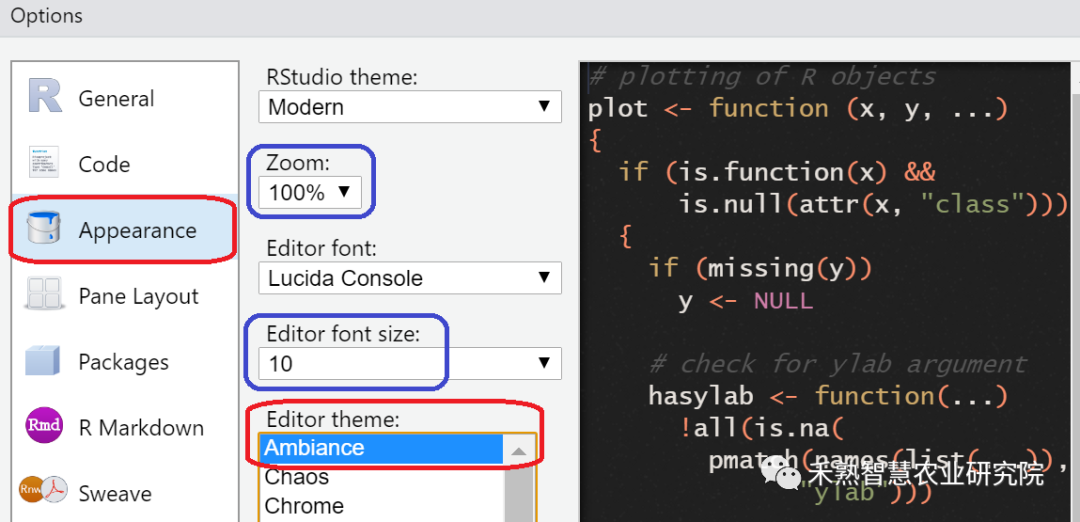Switch to the General options tab
Screen dimensions: 1080x522
click(x=116, y=98)
